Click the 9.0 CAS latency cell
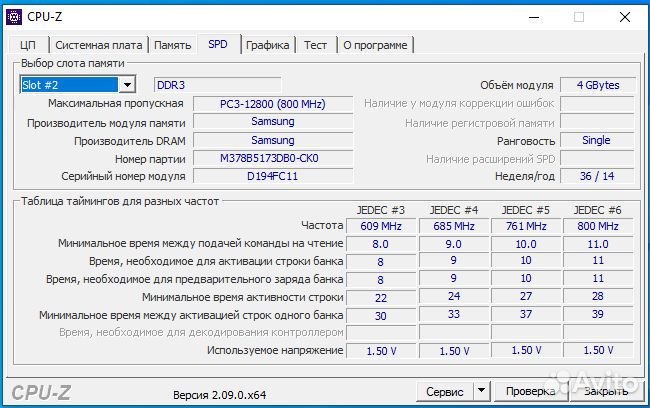 [x=454, y=244]
